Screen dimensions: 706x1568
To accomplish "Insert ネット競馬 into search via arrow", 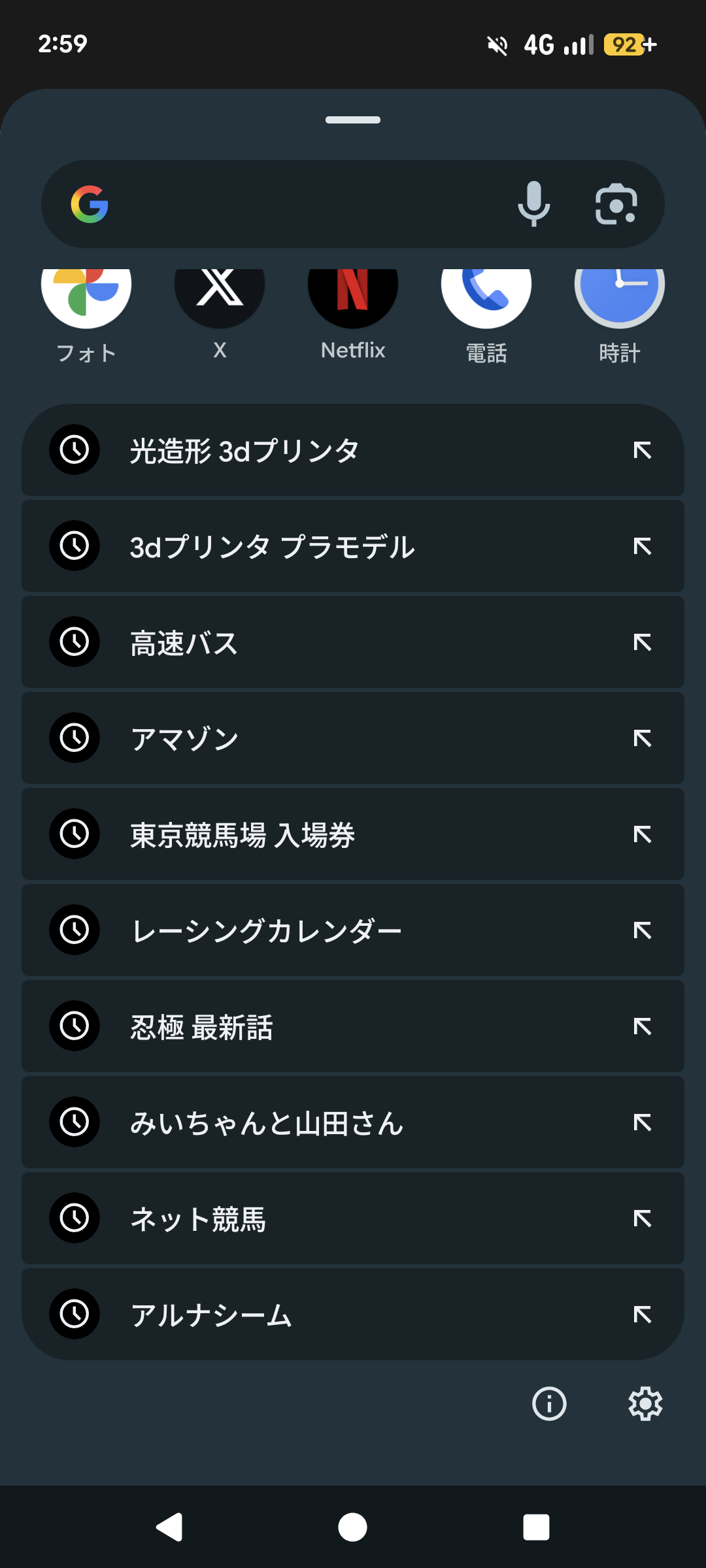I will 642,1218.
